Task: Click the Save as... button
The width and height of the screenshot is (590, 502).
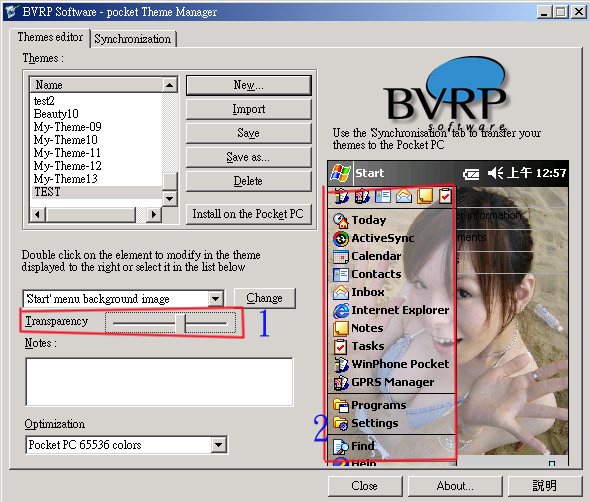Action: point(249,157)
